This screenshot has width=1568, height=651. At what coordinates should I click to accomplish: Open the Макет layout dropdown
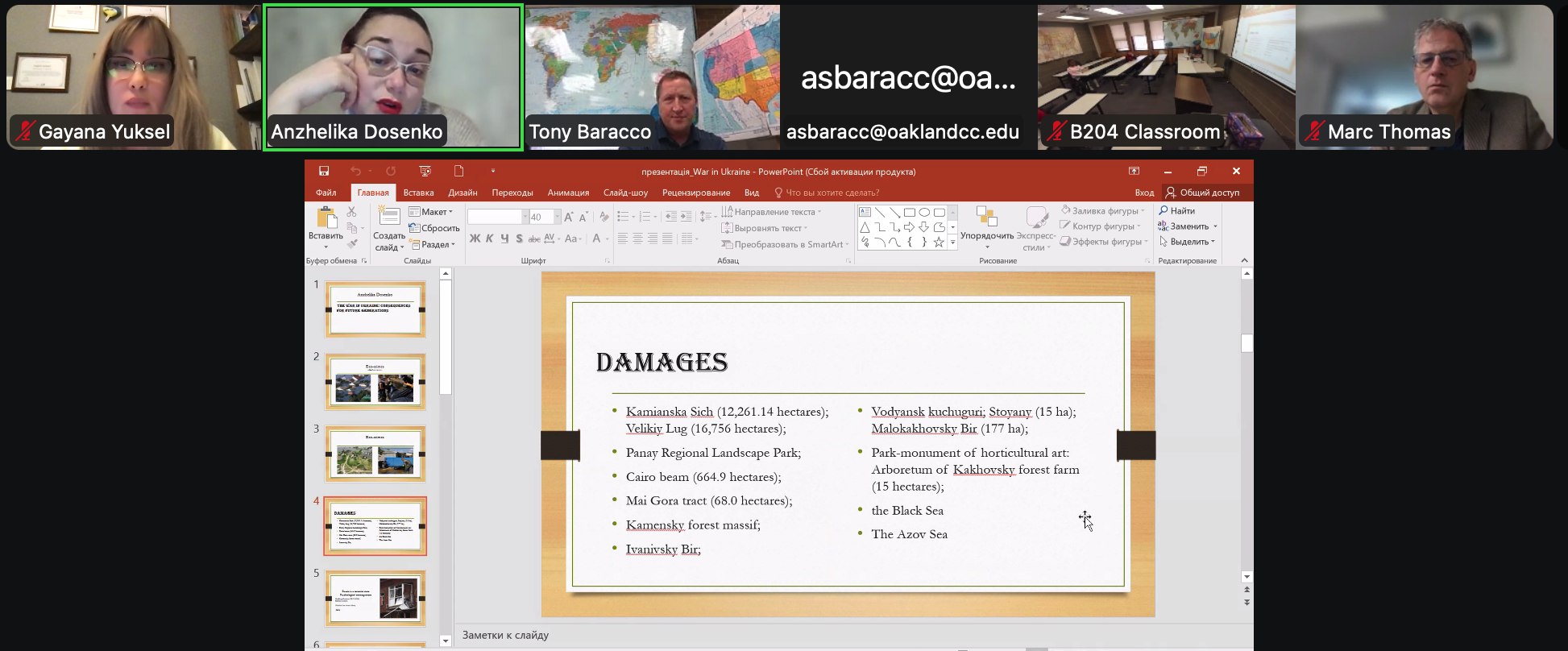pos(432,212)
